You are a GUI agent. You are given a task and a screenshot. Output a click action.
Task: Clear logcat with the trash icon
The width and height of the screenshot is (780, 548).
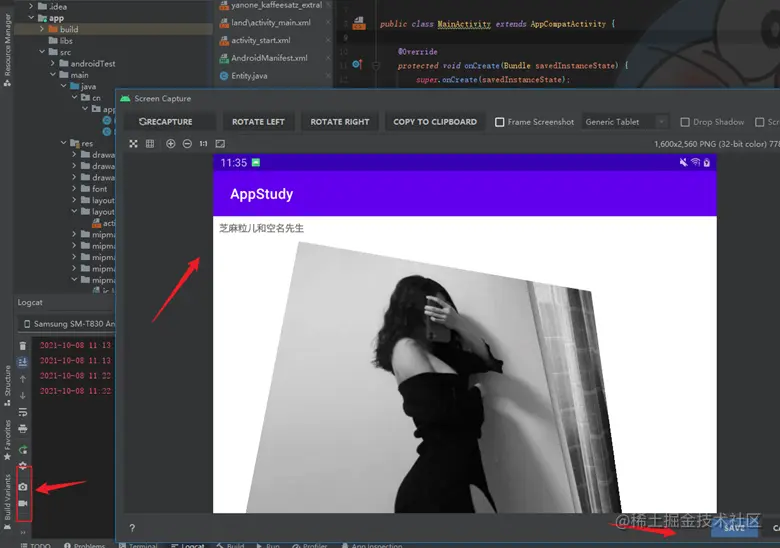click(x=22, y=346)
